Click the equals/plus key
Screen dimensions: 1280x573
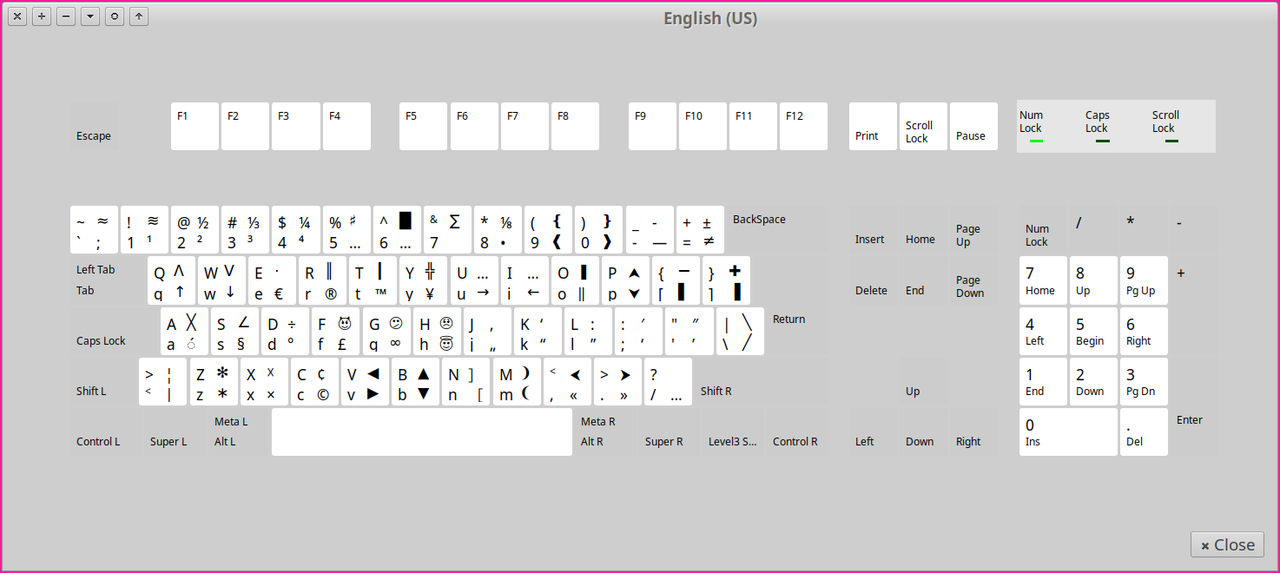701,231
